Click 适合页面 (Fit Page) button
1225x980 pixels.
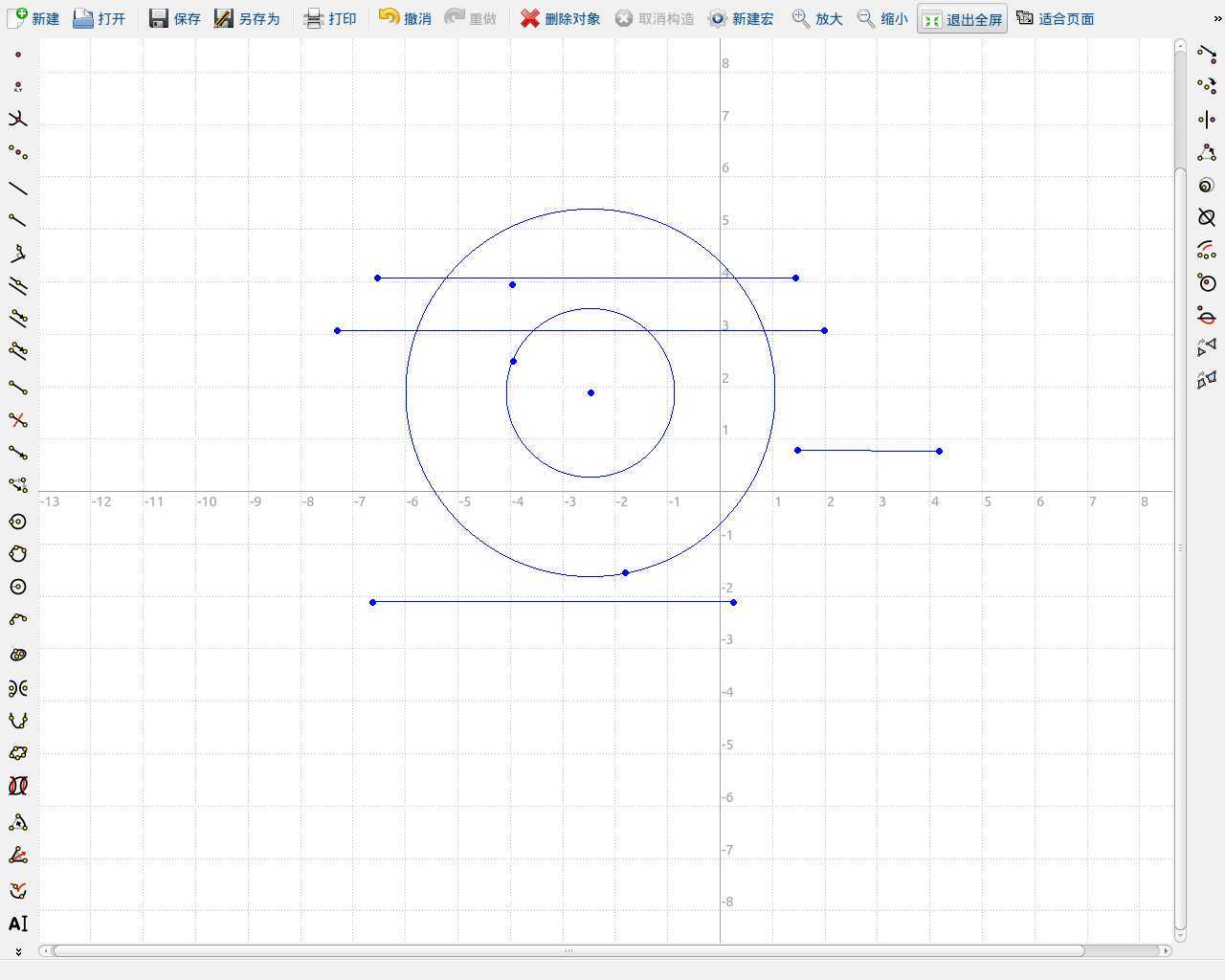point(1055,18)
